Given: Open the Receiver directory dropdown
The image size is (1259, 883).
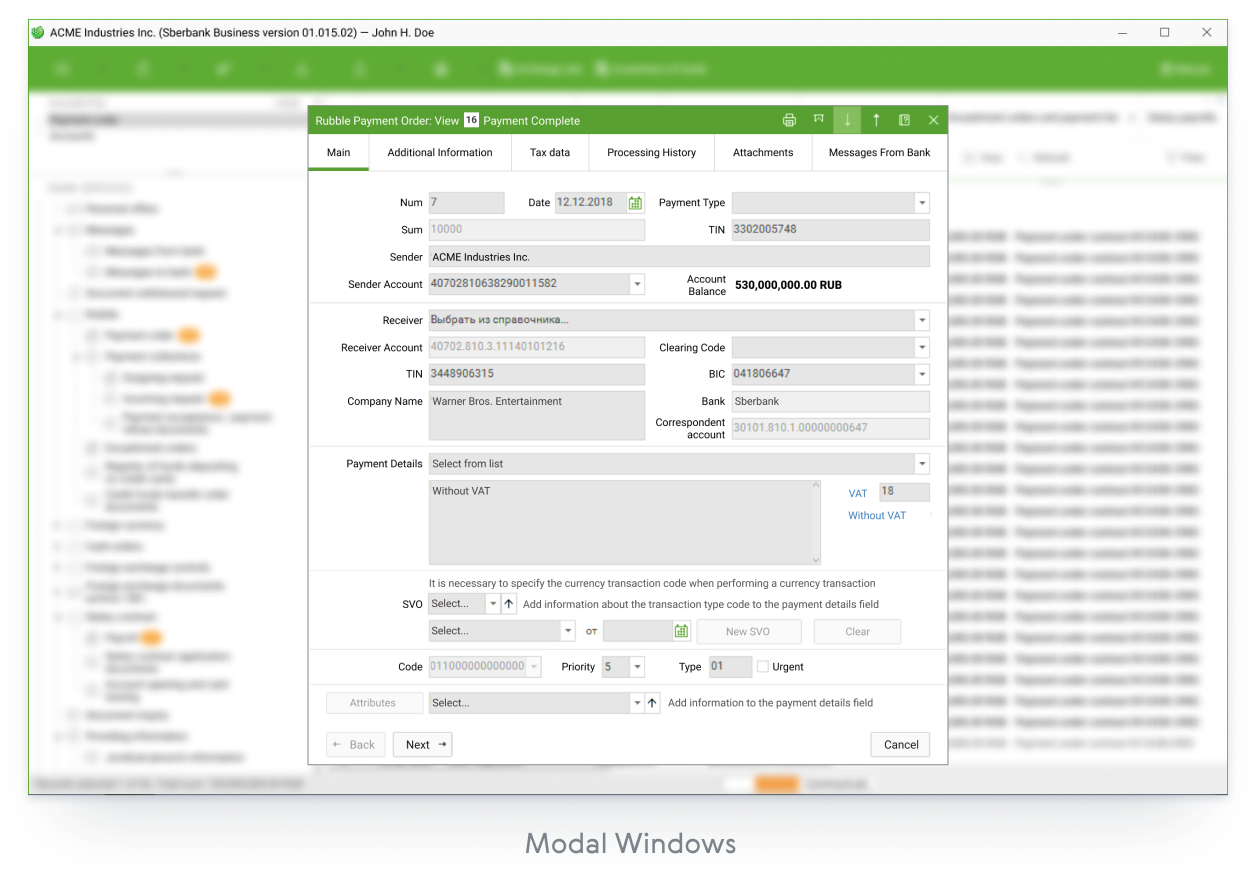Looking at the screenshot, I should pos(921,321).
